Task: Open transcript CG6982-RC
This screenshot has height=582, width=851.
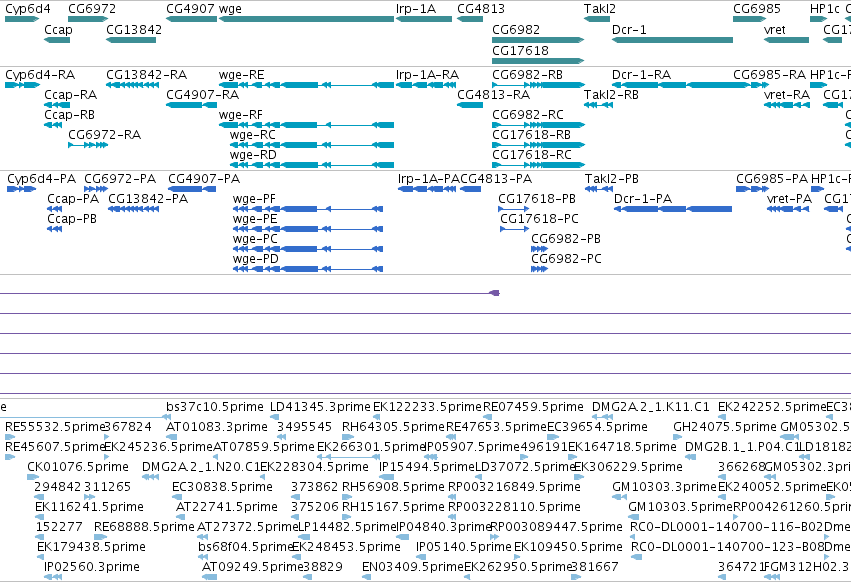Action: pyautogui.click(x=538, y=125)
